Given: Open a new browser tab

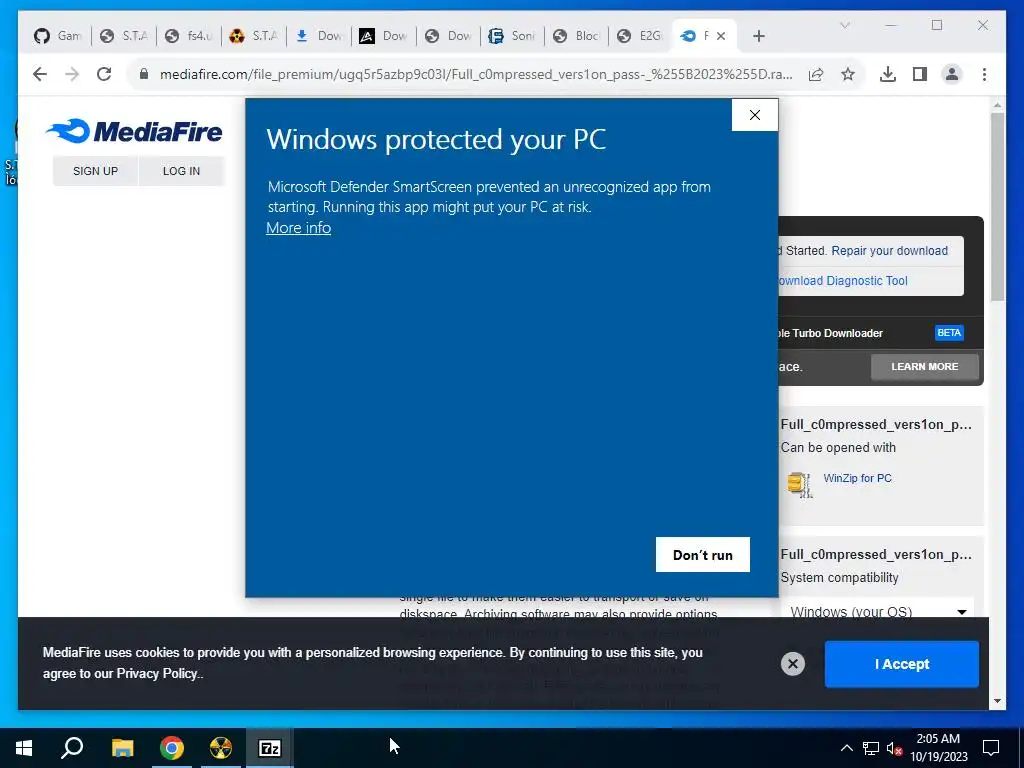Looking at the screenshot, I should [758, 36].
